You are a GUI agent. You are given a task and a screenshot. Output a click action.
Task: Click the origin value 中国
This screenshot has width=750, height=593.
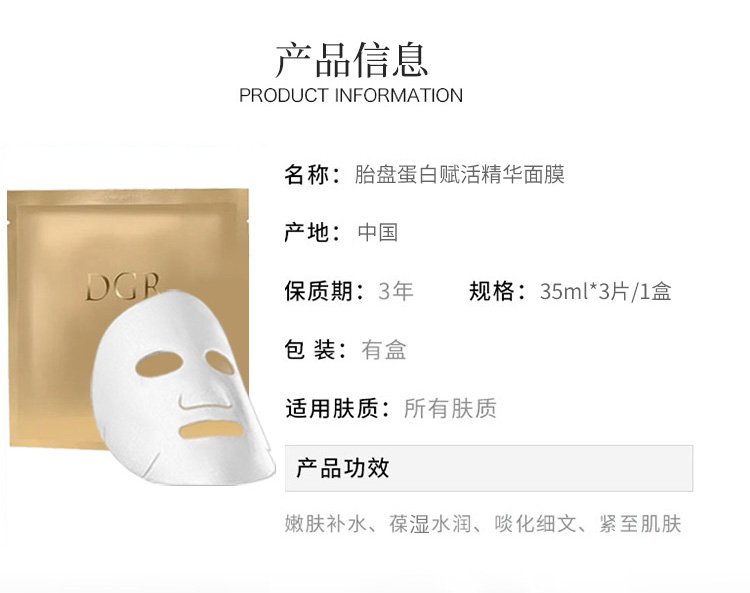(x=378, y=232)
